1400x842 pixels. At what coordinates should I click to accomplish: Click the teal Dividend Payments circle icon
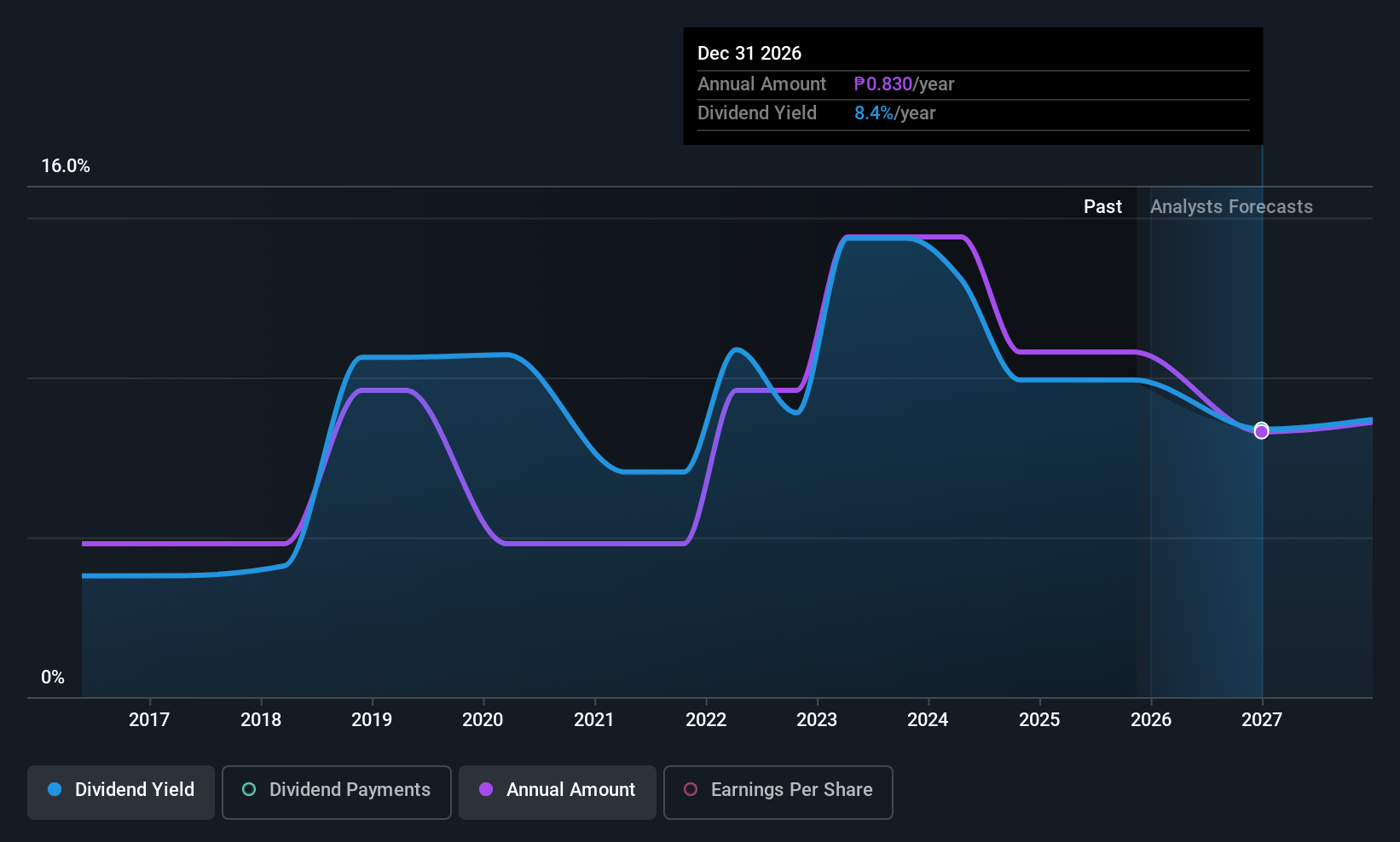(x=248, y=790)
